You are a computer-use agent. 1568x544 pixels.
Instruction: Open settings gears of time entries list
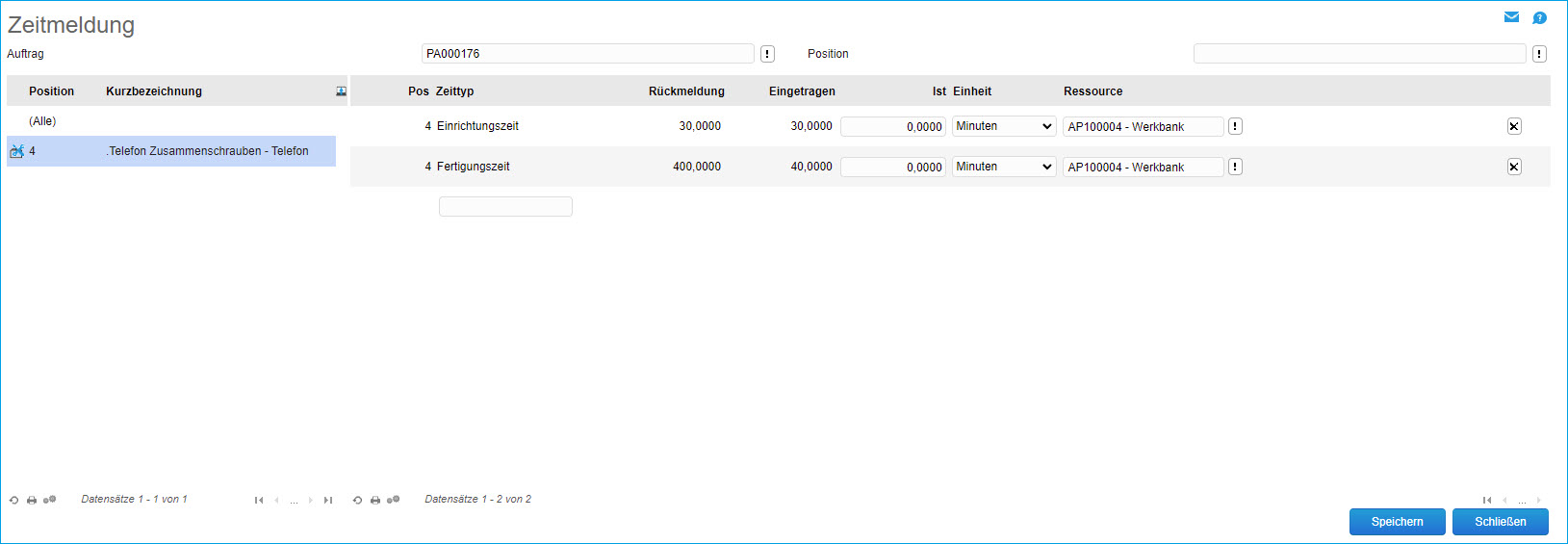393,500
